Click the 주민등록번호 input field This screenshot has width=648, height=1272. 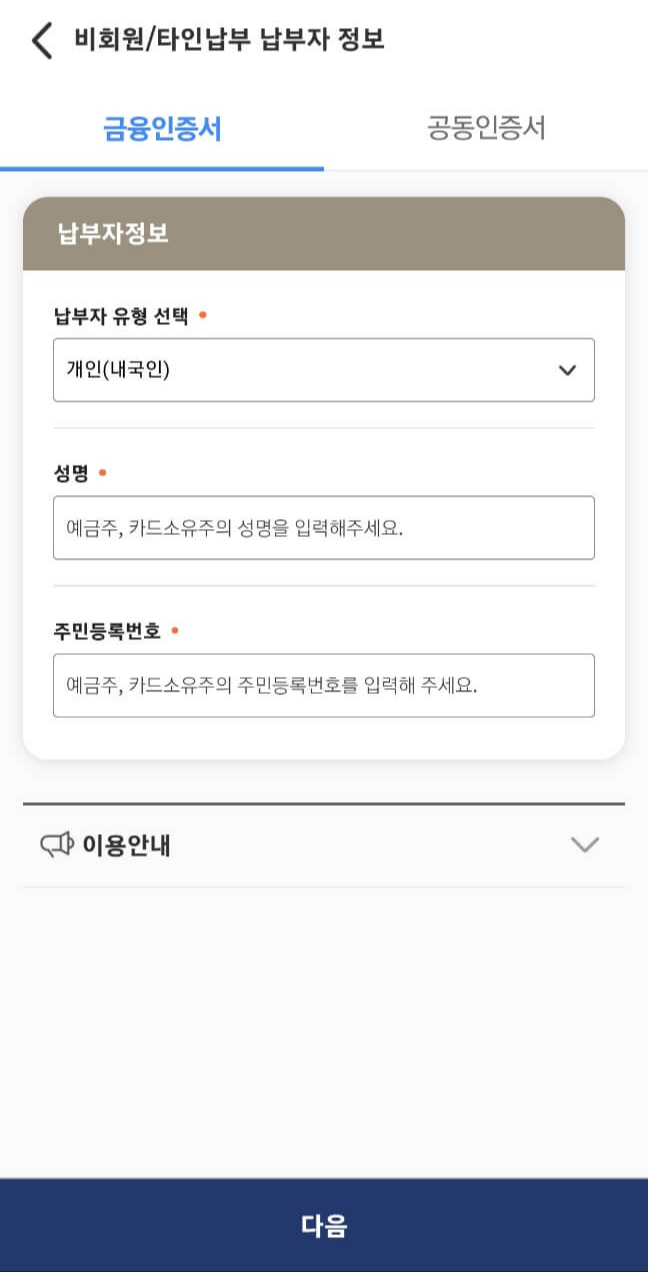coord(324,684)
